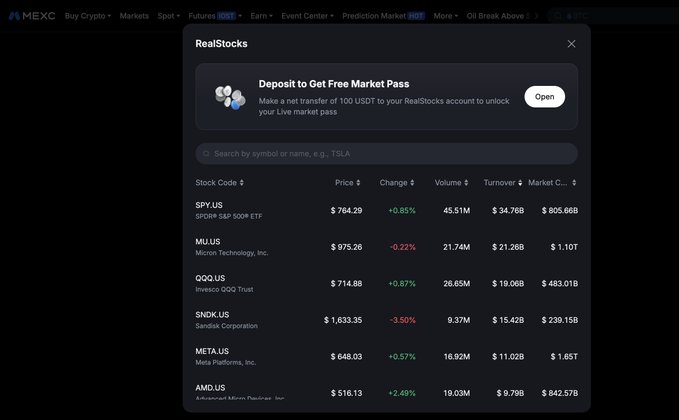Click the coins icon in deposit banner
The width and height of the screenshot is (679, 420).
coord(230,97)
